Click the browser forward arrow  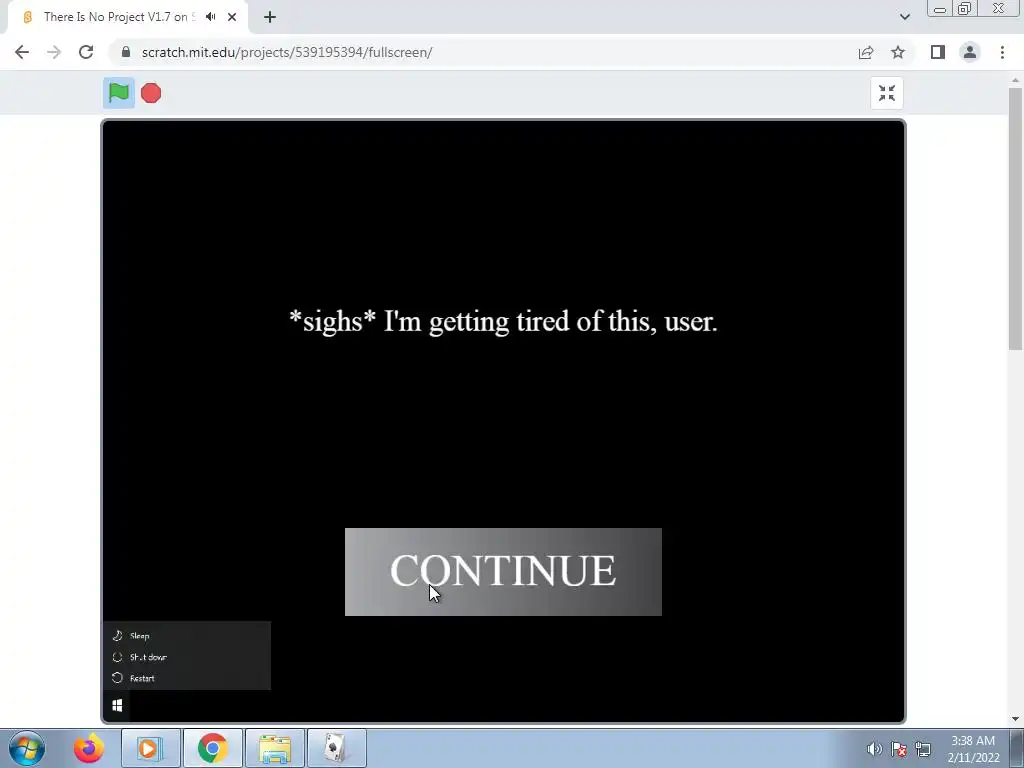point(54,52)
